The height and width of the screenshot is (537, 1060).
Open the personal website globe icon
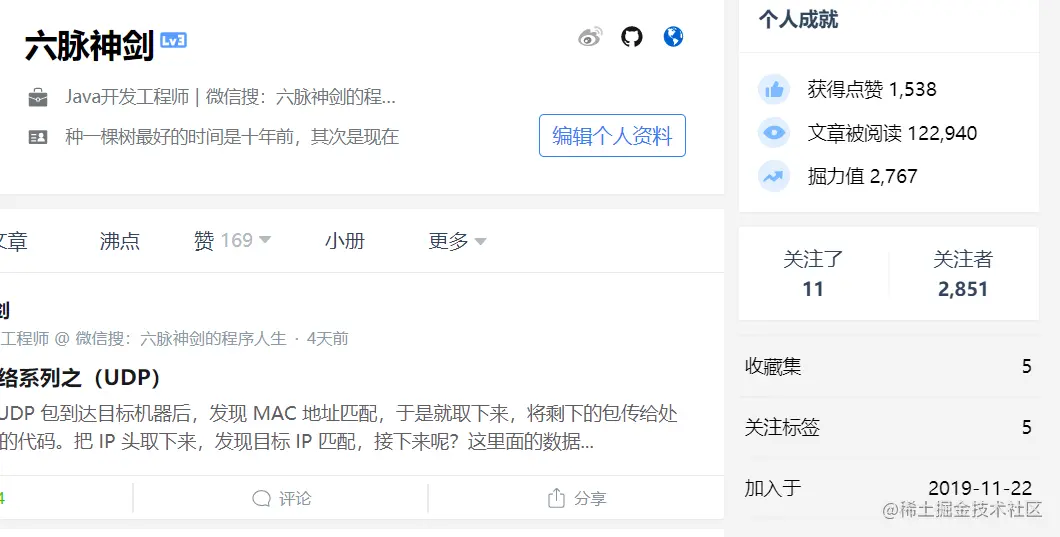click(x=673, y=37)
